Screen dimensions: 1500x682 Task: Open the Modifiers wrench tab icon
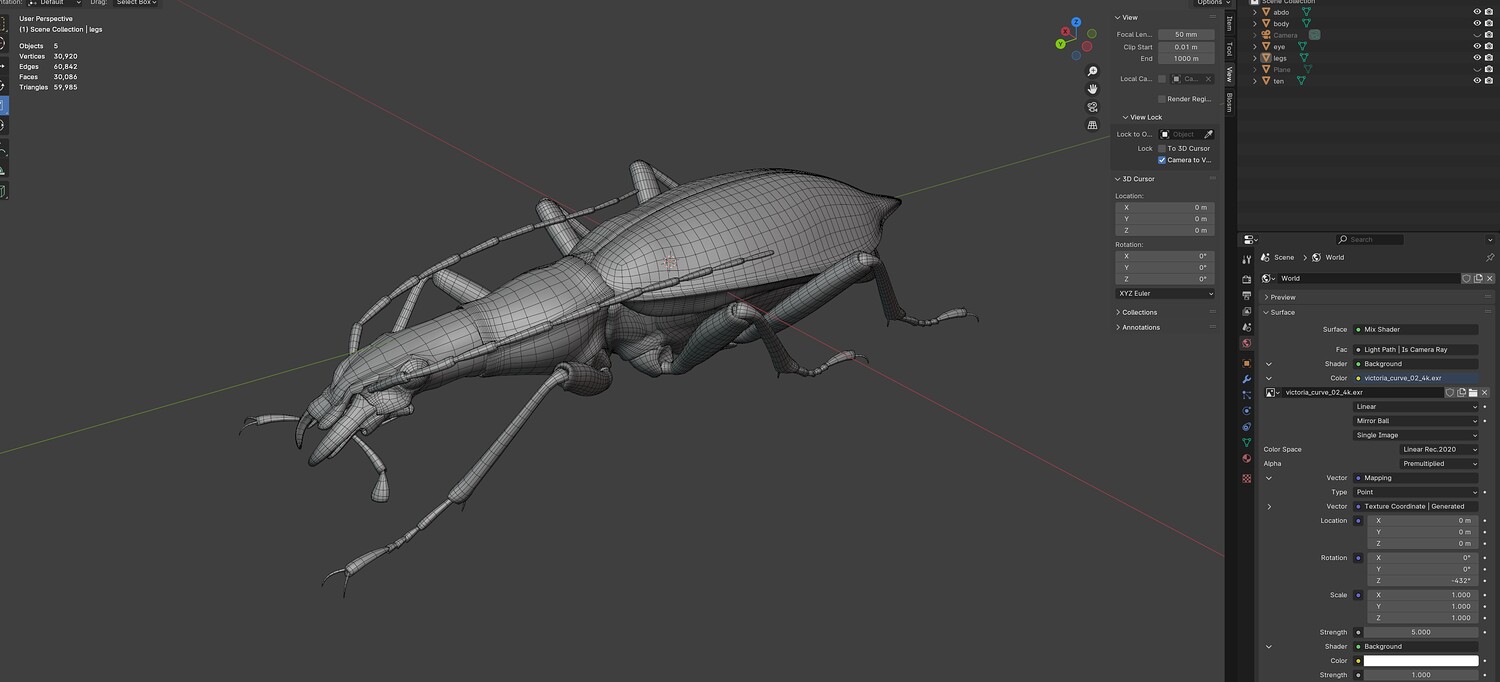coord(1246,379)
